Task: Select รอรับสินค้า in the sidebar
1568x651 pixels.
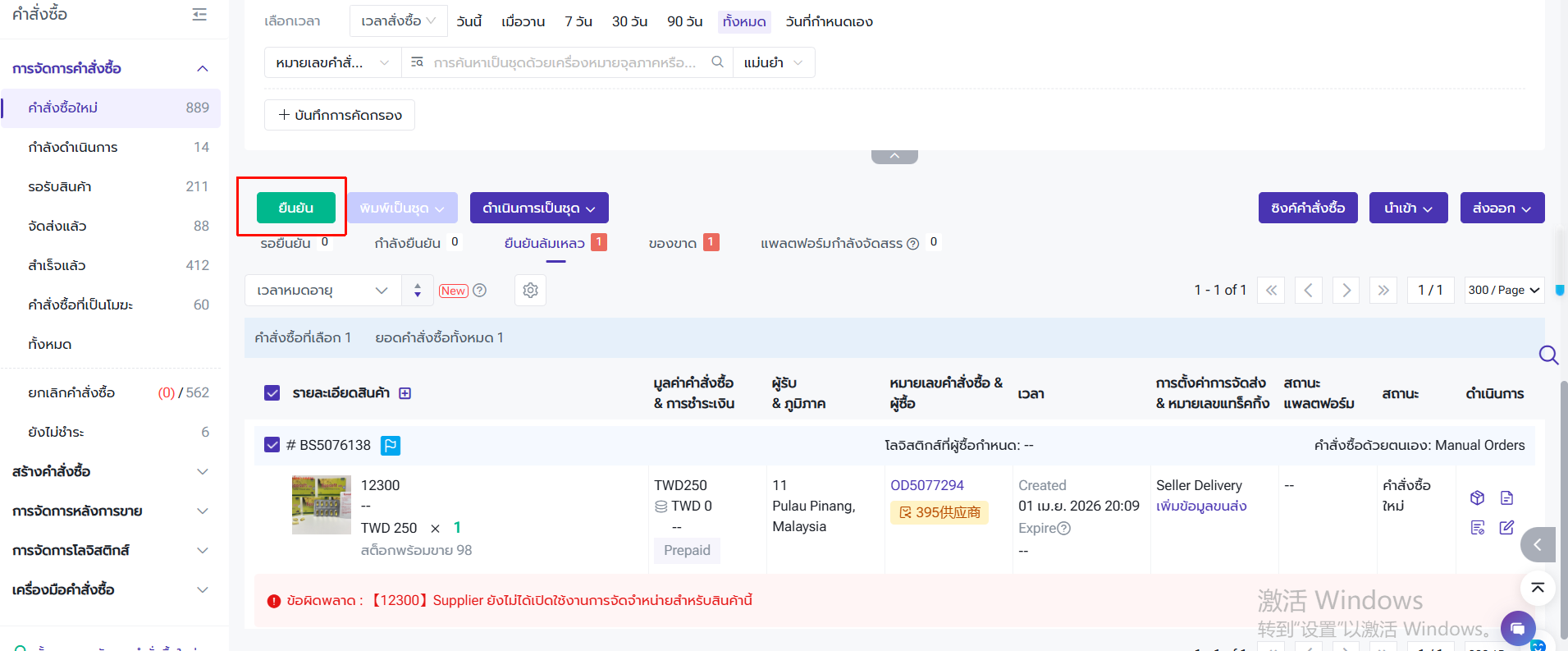Action: coord(60,186)
